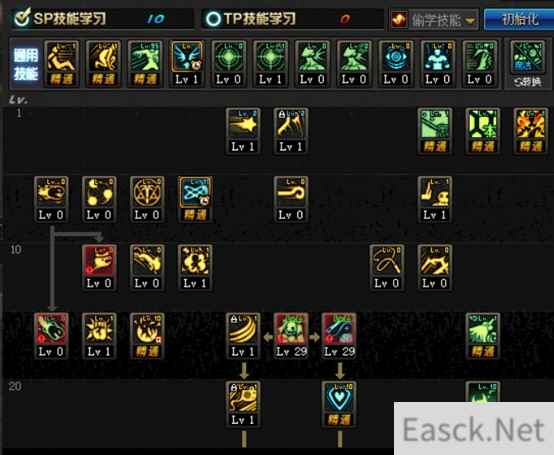Select the shooting star skill in row 1
This screenshot has height=455, width=554.
(x=243, y=131)
